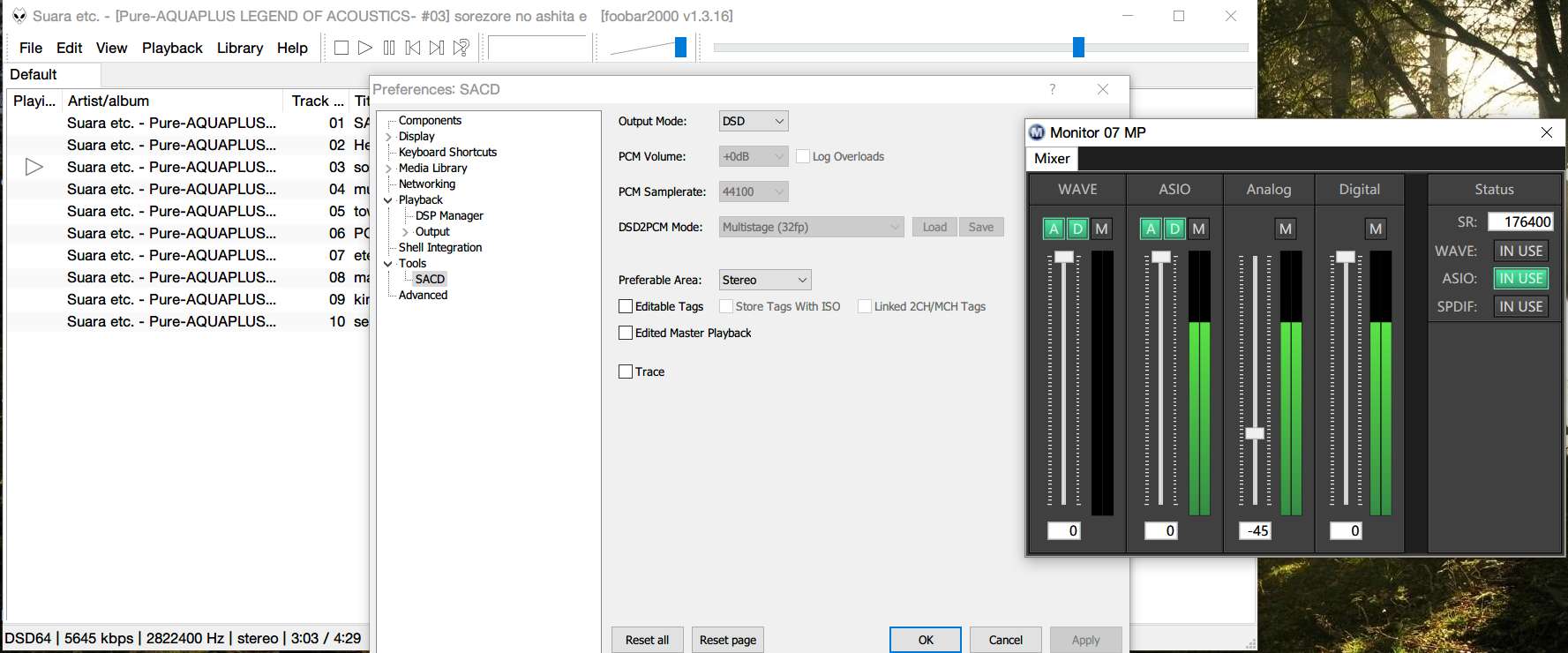Enable the Trace checkbox
The image size is (1568, 653).
626,372
